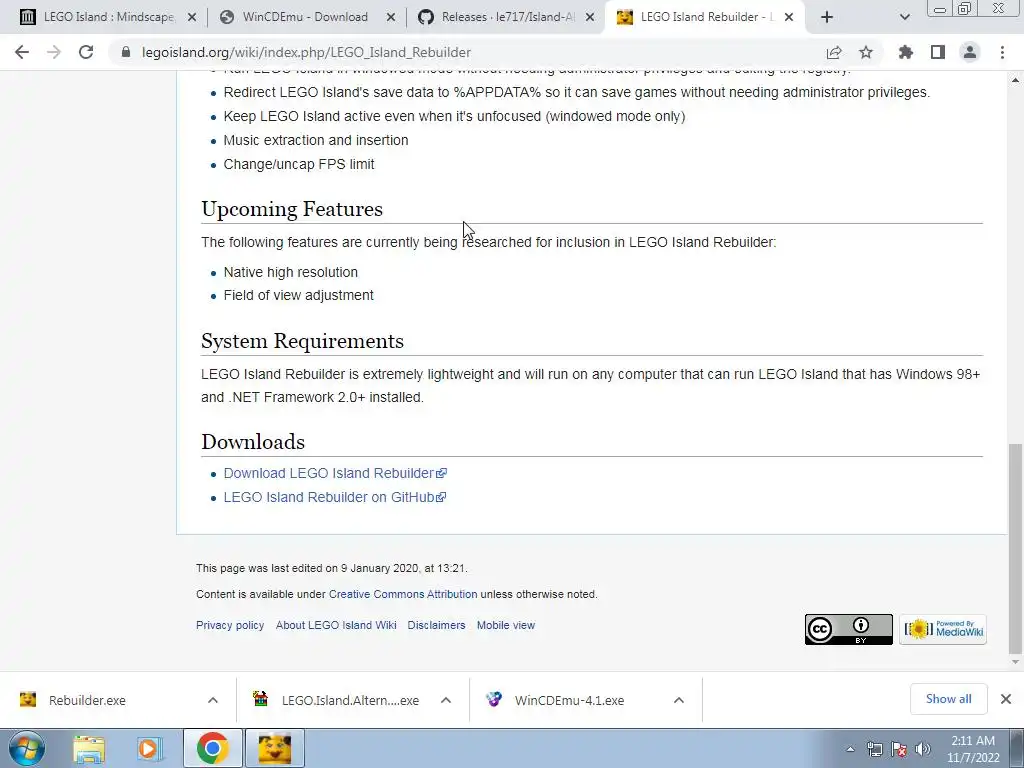Close the downloads bar
1024x768 pixels.
(1006, 699)
